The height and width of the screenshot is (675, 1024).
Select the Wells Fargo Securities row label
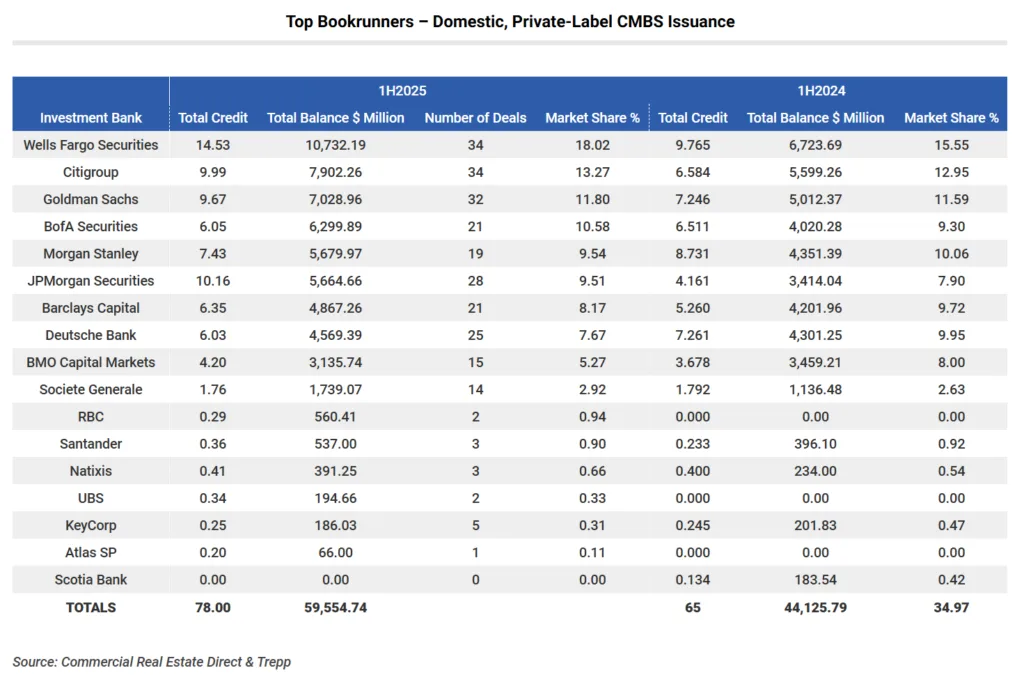[90, 145]
